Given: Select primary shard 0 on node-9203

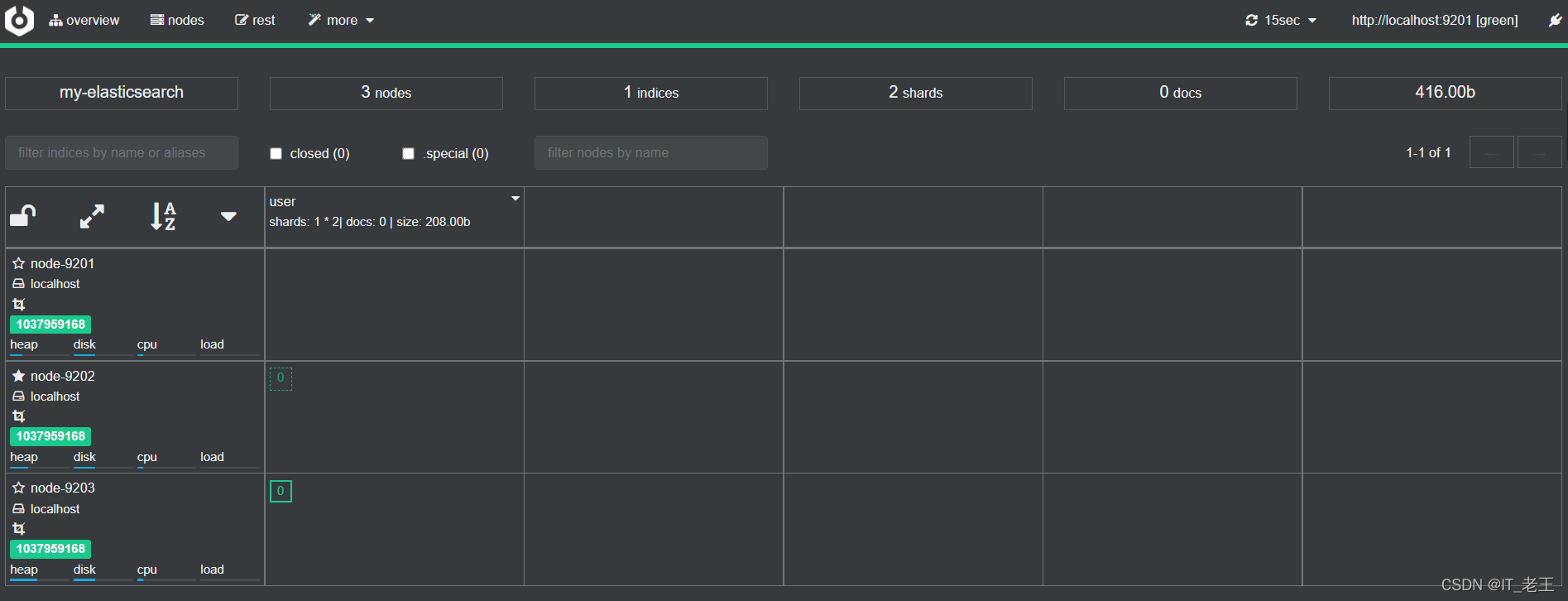Looking at the screenshot, I should [x=281, y=491].
